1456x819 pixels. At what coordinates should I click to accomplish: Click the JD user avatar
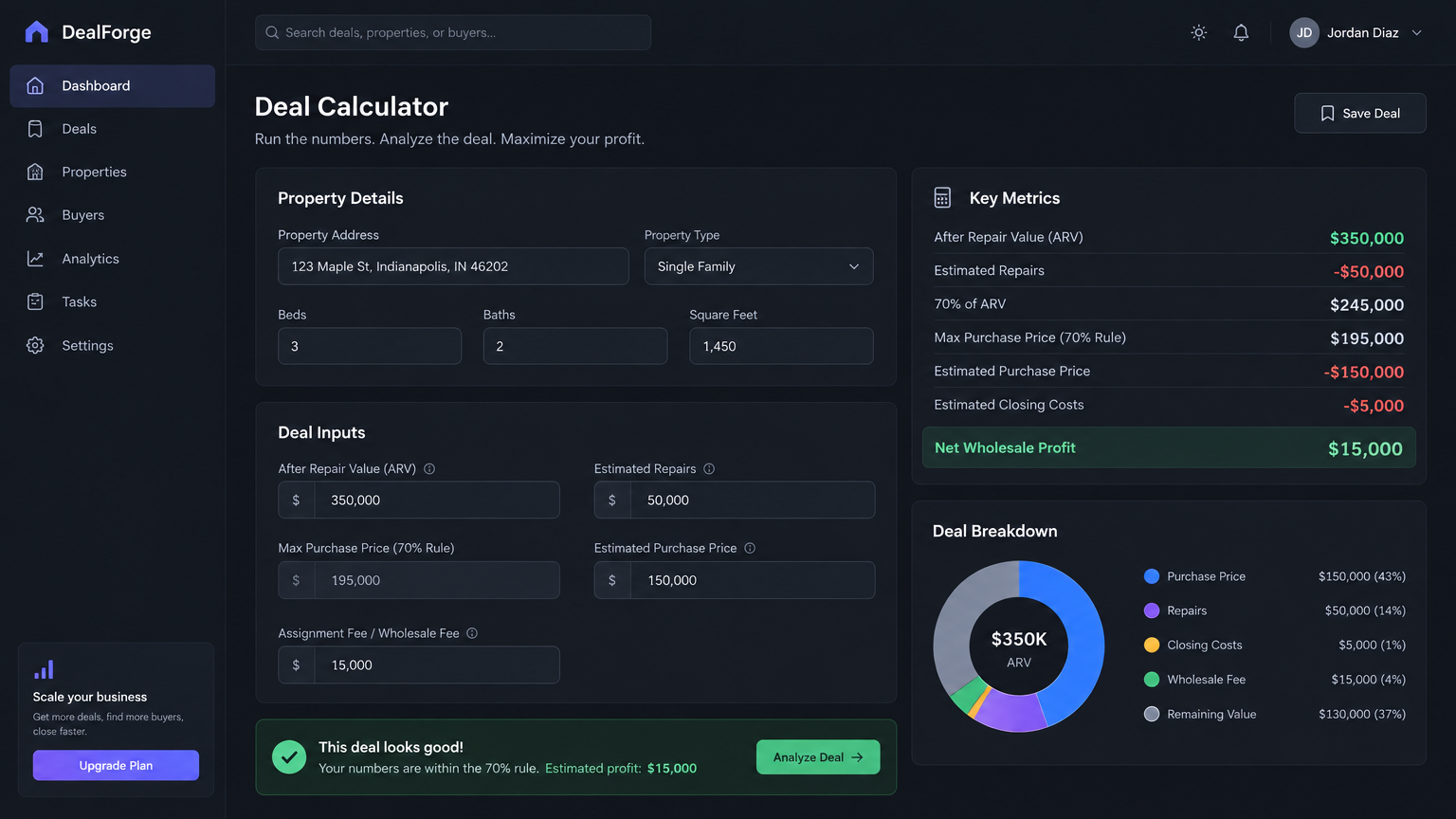[x=1304, y=32]
